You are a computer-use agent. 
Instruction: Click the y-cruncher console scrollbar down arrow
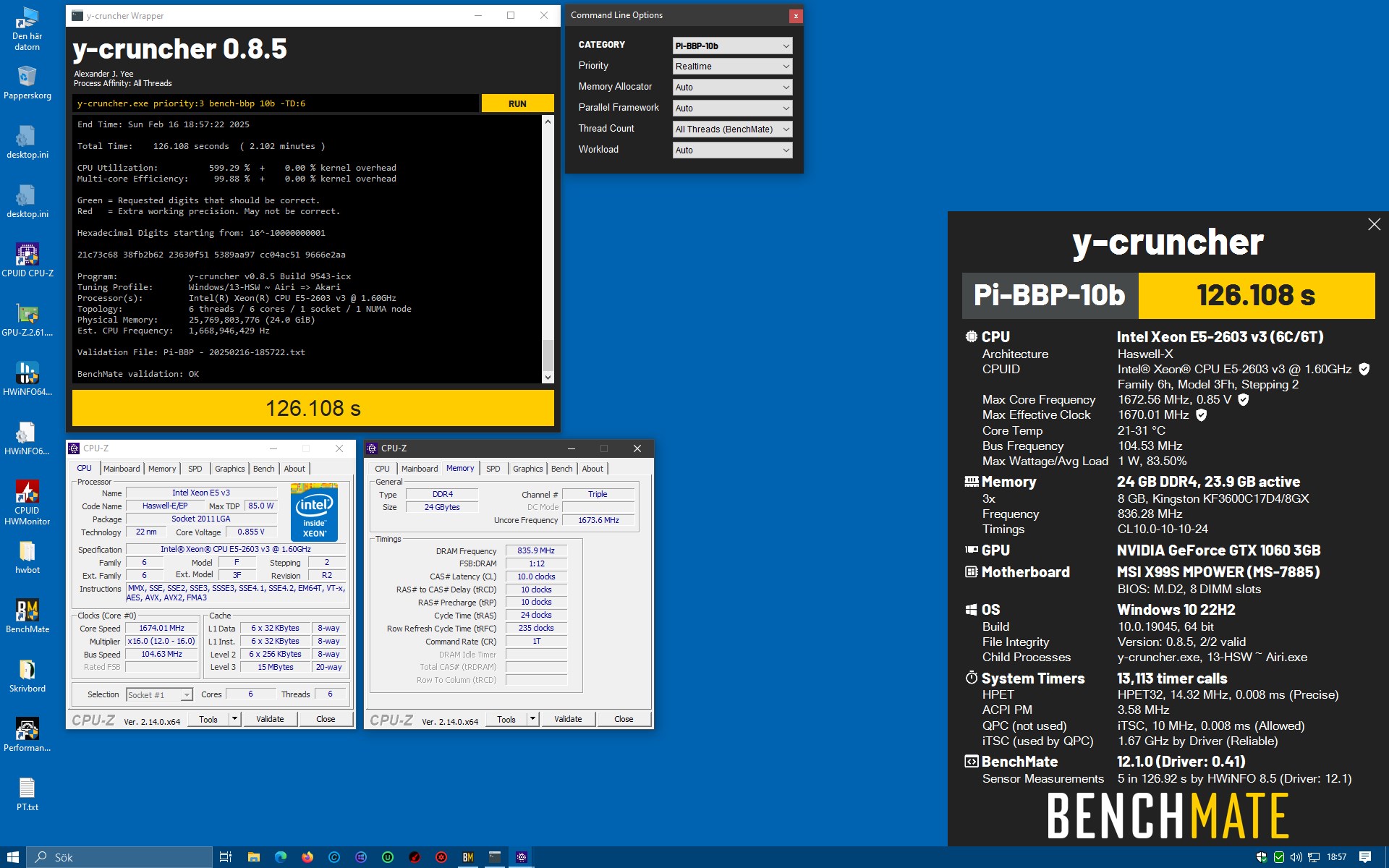[548, 377]
